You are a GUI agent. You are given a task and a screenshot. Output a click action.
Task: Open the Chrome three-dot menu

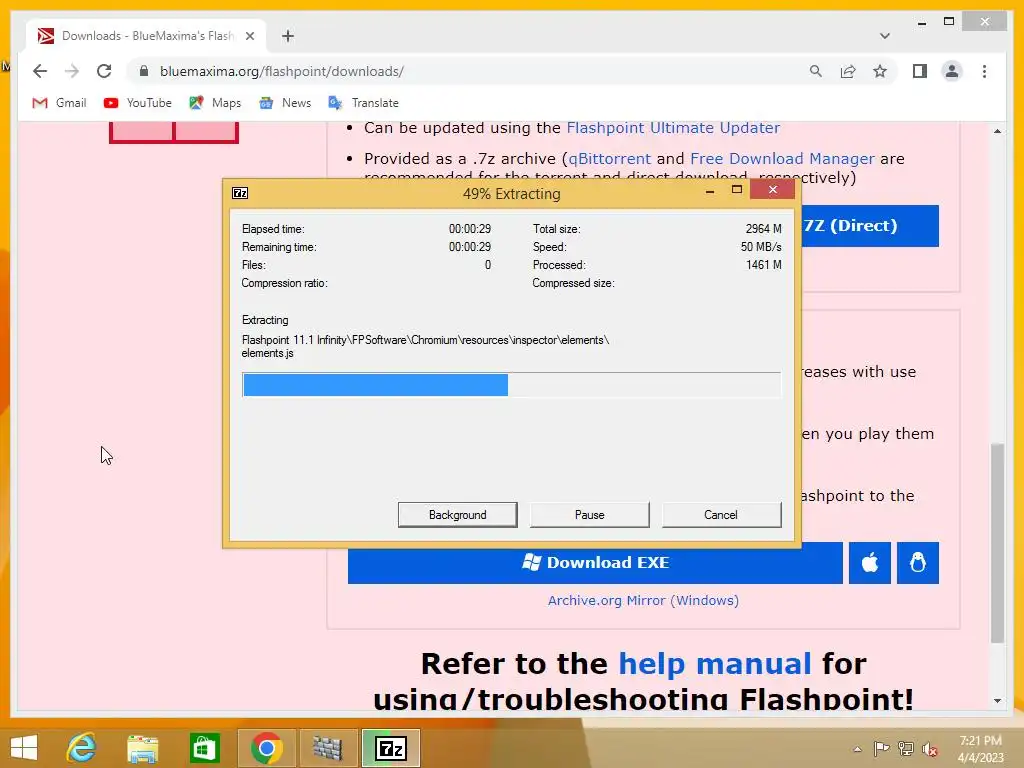click(984, 71)
